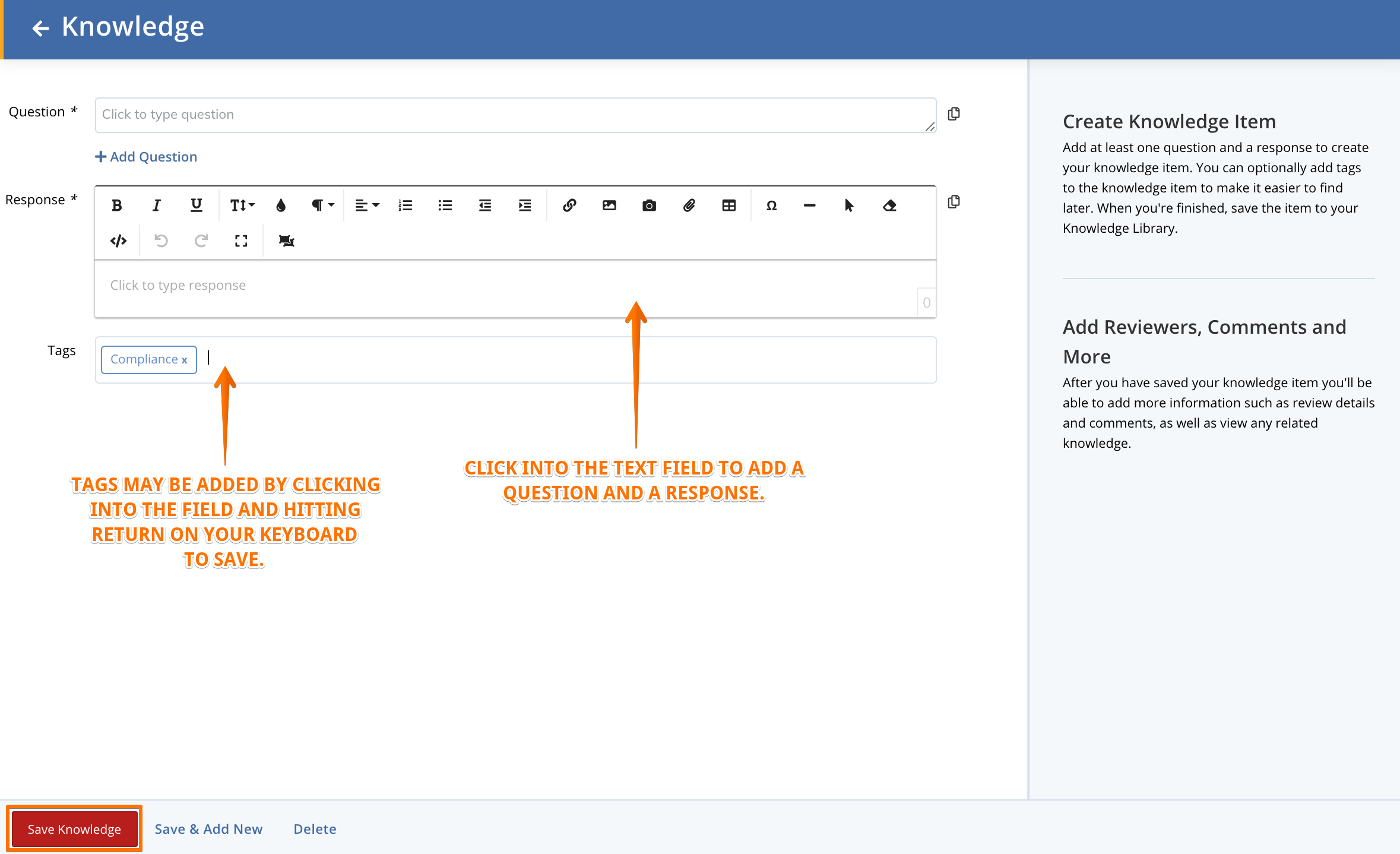Open the paragraph format dropdown
Image resolution: width=1400 pixels, height=854 pixels.
point(323,205)
